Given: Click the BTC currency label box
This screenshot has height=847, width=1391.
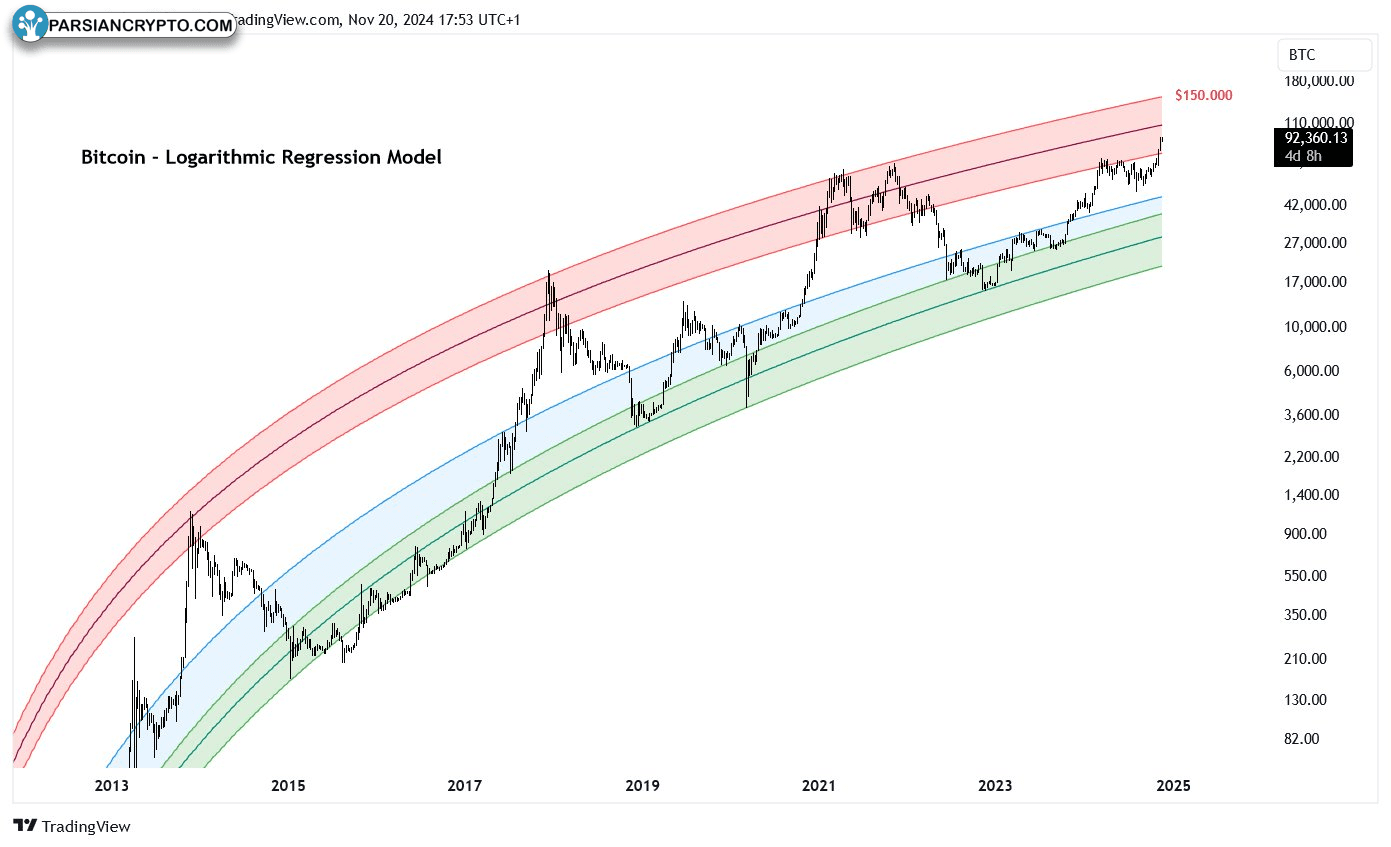Looking at the screenshot, I should tap(1324, 55).
